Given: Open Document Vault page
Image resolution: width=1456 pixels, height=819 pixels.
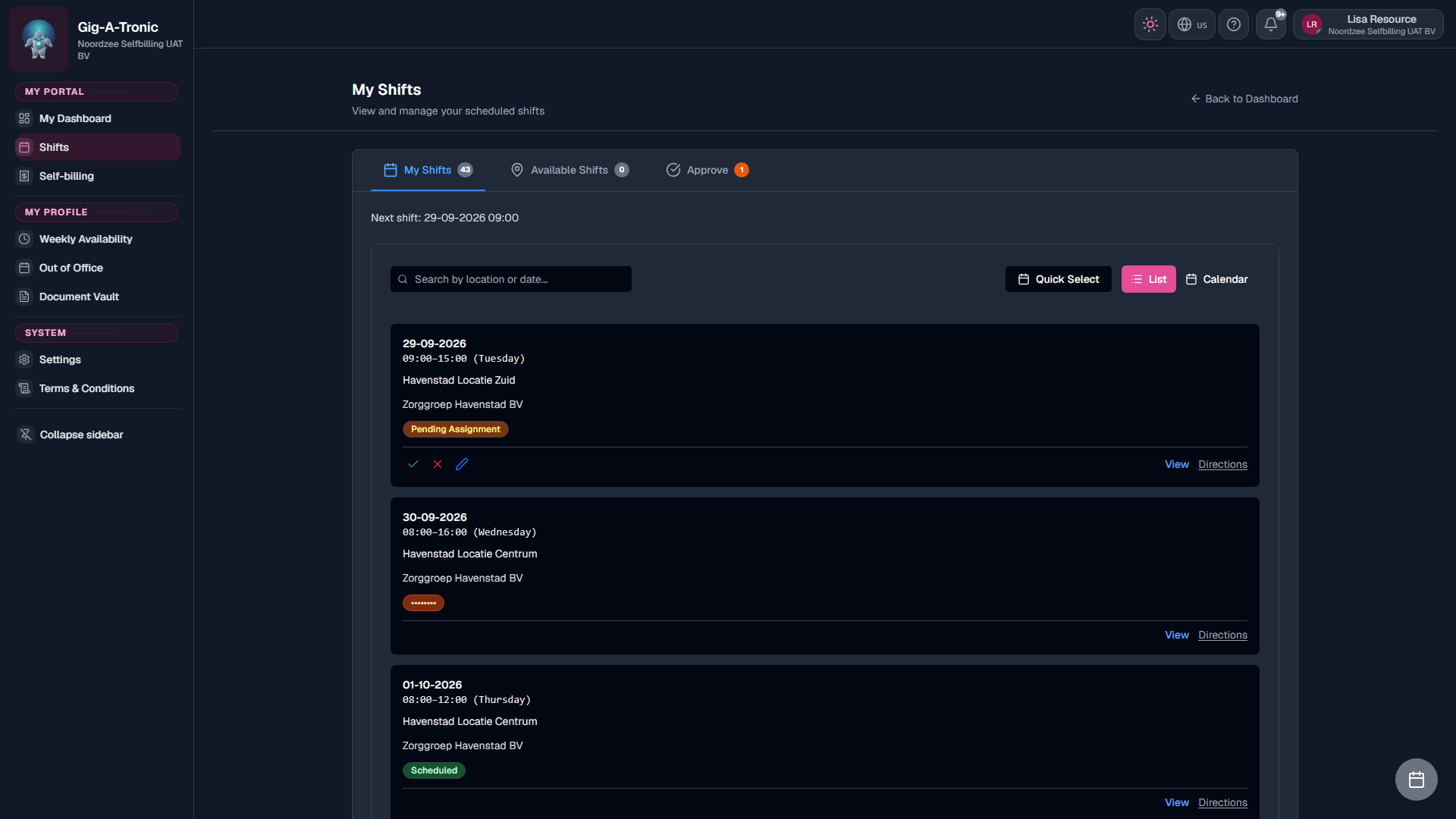Looking at the screenshot, I should [x=97, y=297].
